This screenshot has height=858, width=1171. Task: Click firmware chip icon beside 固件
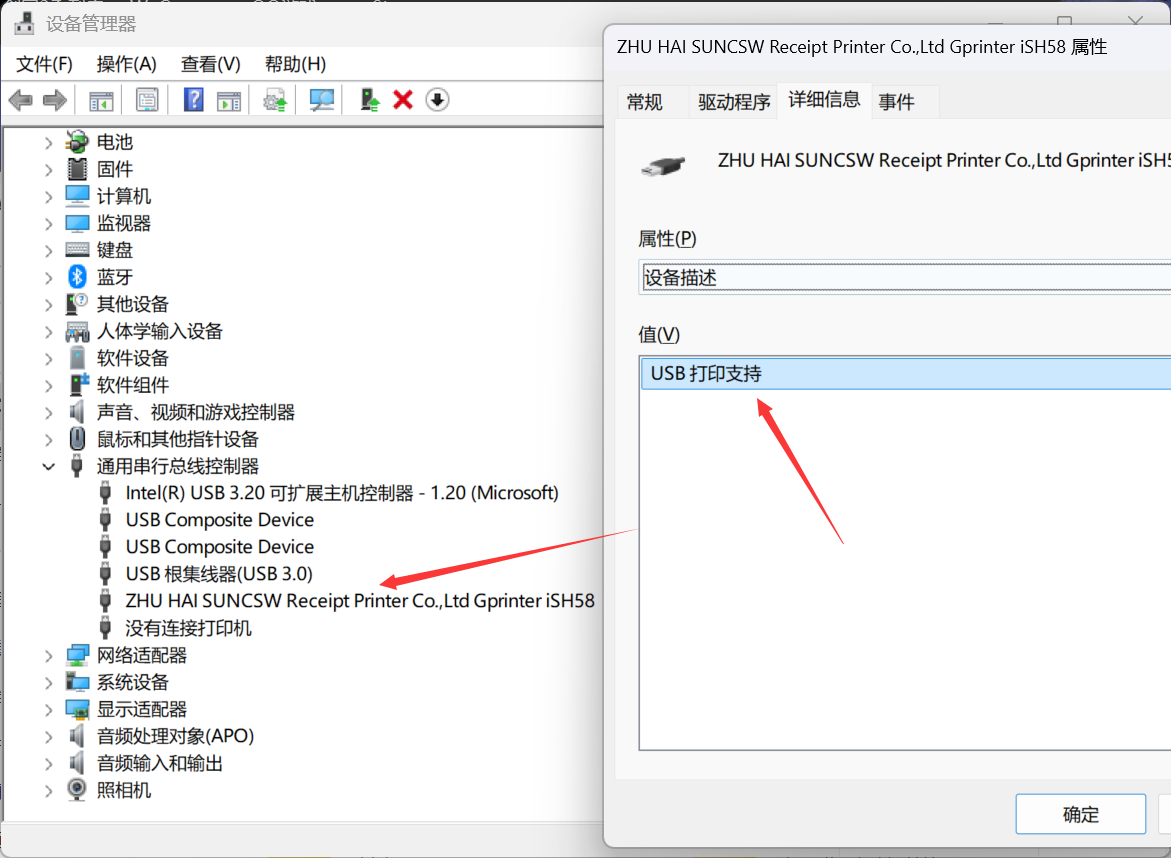point(77,169)
